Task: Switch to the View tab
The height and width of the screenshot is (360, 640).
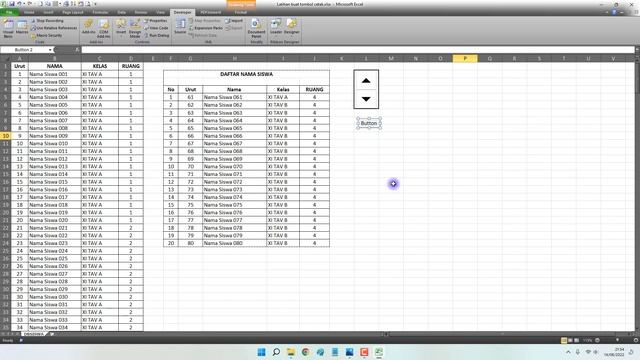Action: click(x=160, y=12)
